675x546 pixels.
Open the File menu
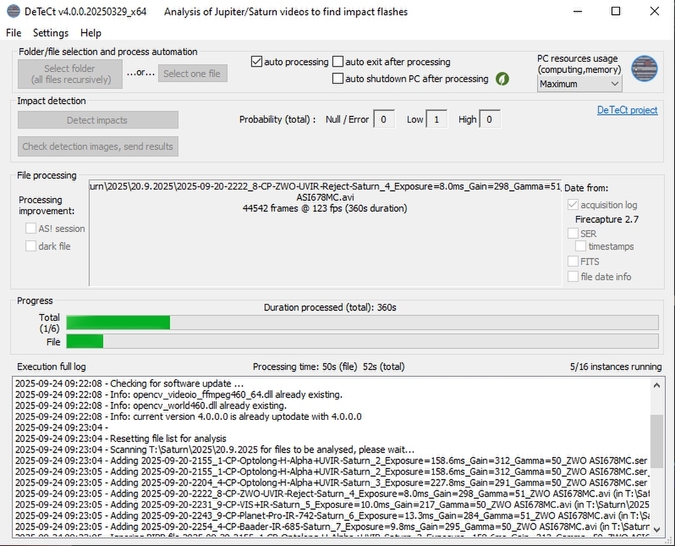pos(13,33)
